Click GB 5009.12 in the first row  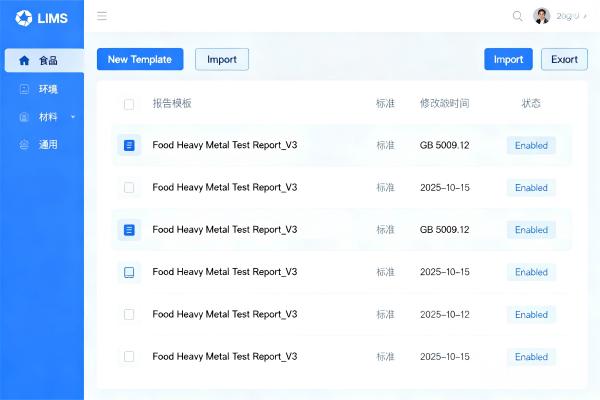click(444, 145)
